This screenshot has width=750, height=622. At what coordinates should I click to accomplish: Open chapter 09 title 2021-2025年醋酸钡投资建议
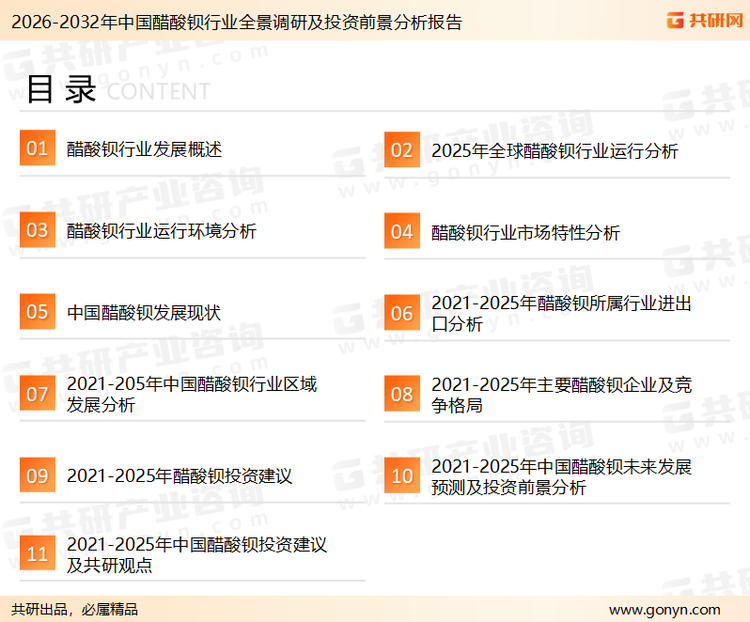click(180, 476)
